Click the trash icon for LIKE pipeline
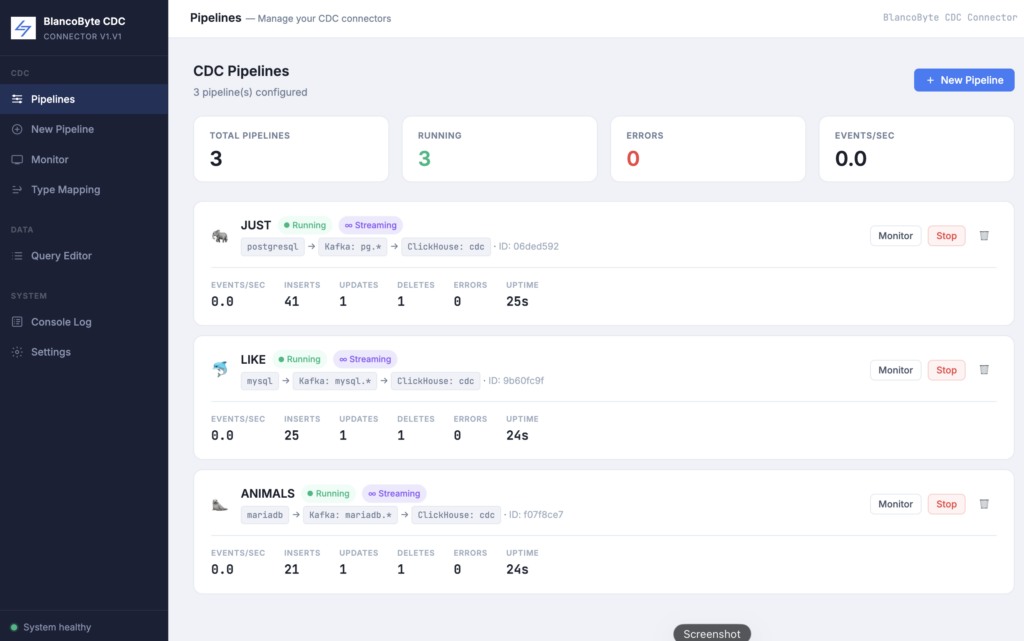Screen dimensions: 1024x641 [984, 369]
